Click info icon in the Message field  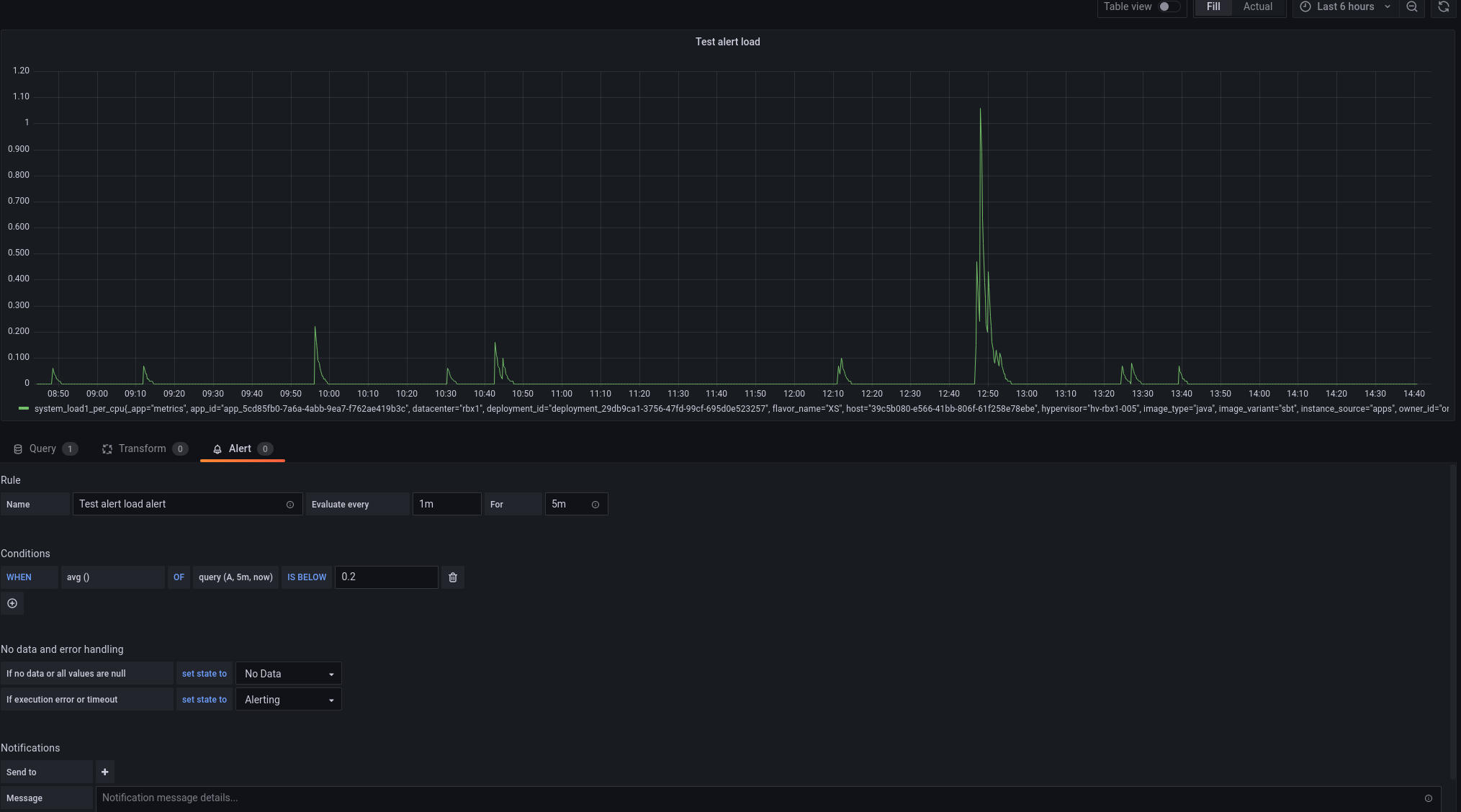(1429, 798)
